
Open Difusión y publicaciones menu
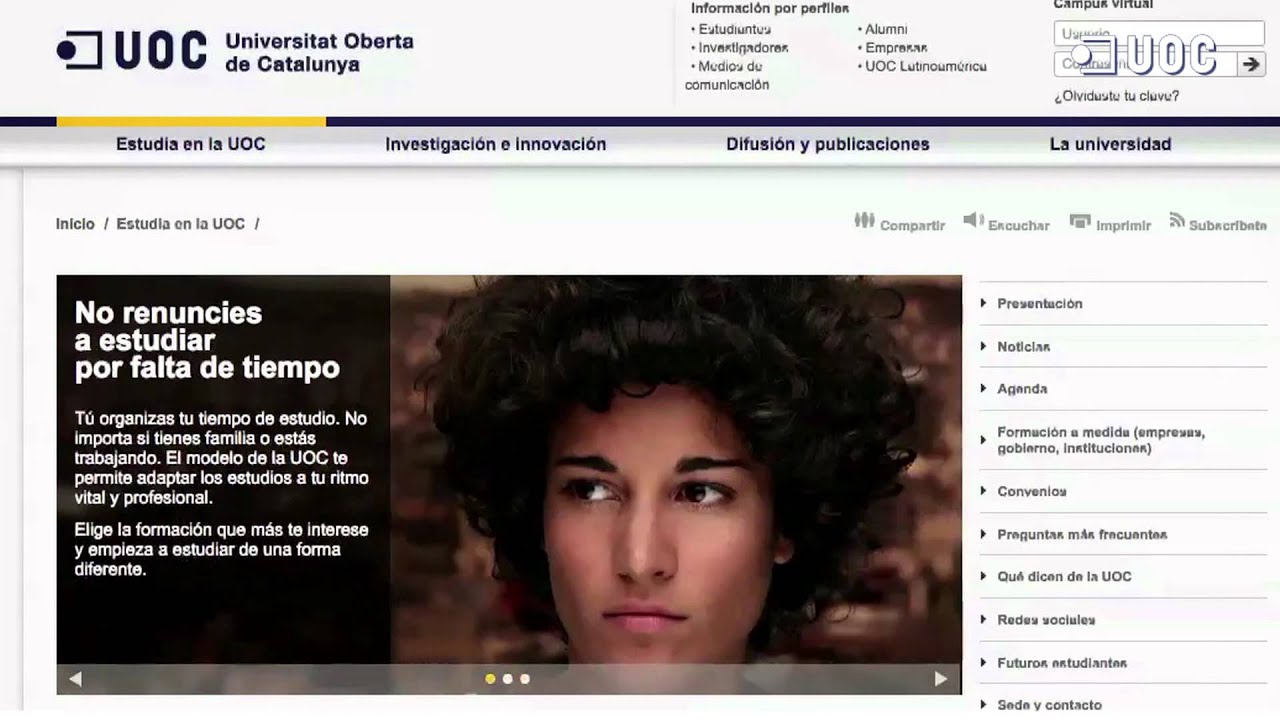click(x=828, y=144)
